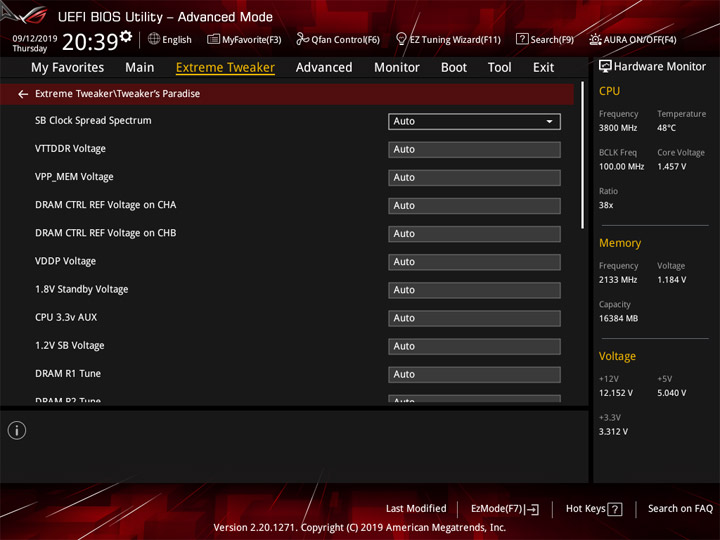720x540 pixels.
Task: Click DRAM CTRL REF Voltage on CHA label
Action: coord(106,205)
